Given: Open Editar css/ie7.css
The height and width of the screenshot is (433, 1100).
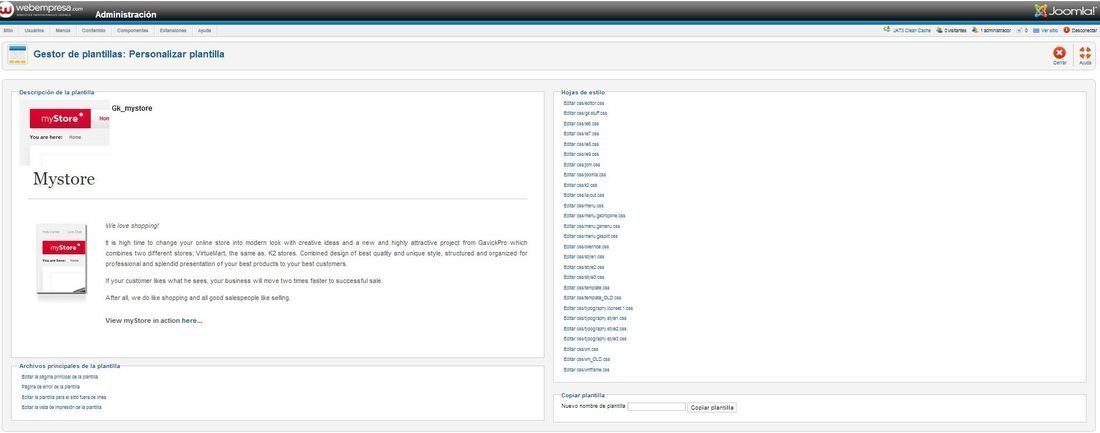Looking at the screenshot, I should 581,133.
